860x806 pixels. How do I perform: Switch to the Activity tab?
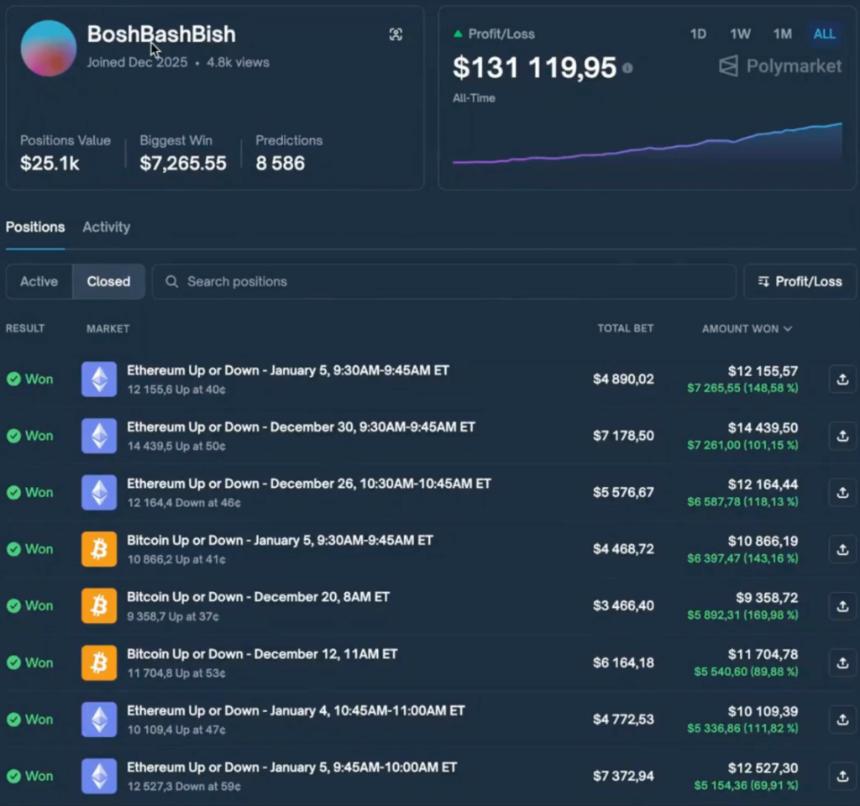tap(106, 227)
